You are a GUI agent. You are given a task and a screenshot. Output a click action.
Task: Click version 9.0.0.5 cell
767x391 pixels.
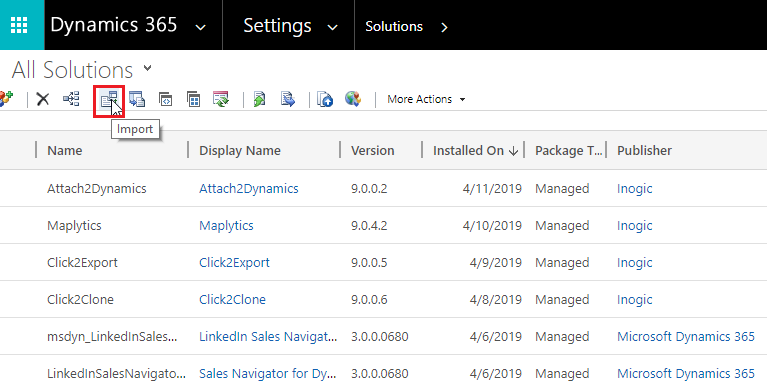(369, 263)
